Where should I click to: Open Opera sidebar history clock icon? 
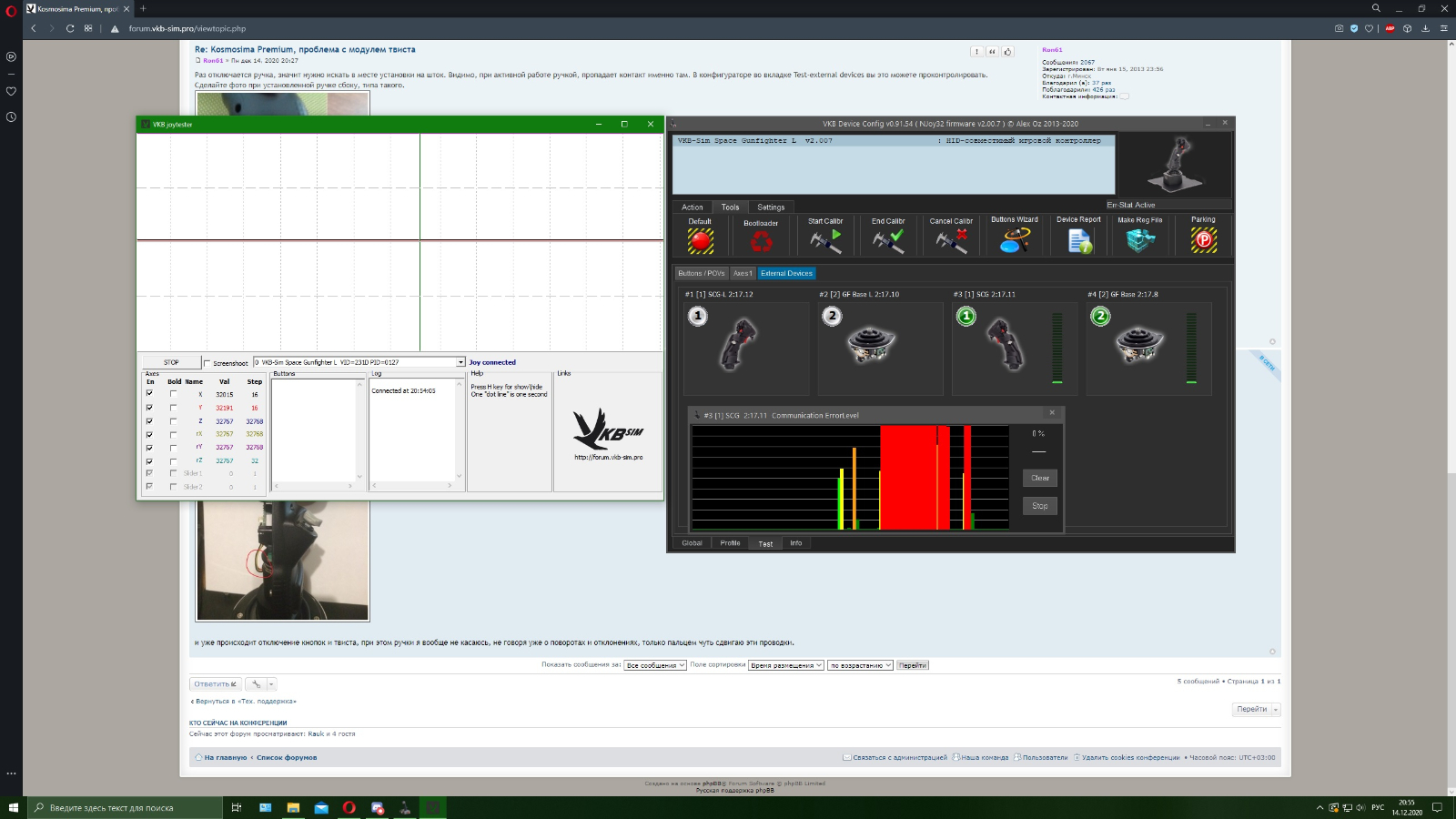11,116
